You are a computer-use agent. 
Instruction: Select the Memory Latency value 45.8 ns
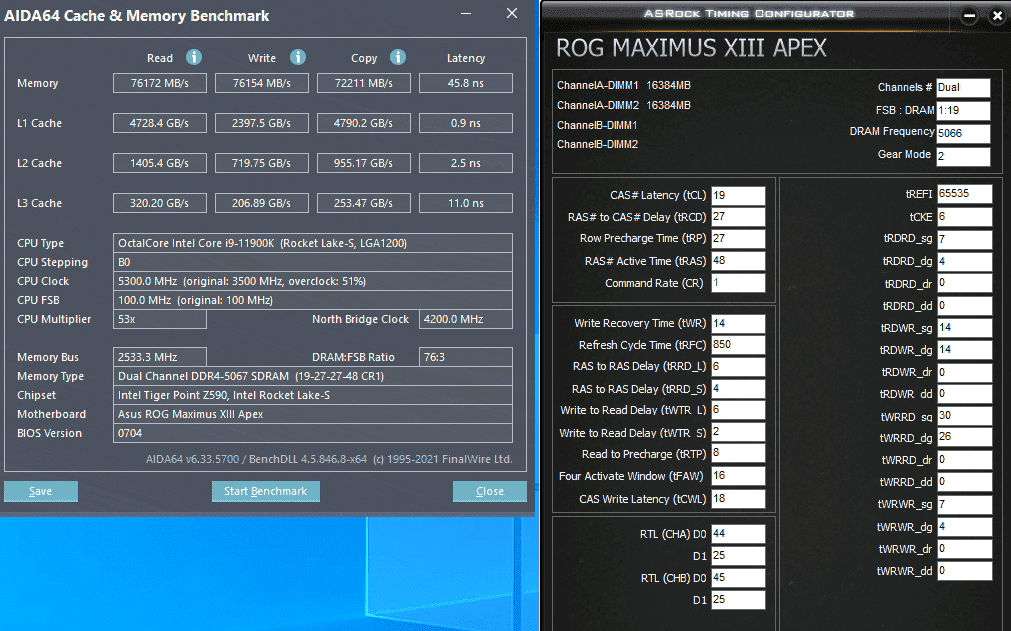[x=466, y=83]
